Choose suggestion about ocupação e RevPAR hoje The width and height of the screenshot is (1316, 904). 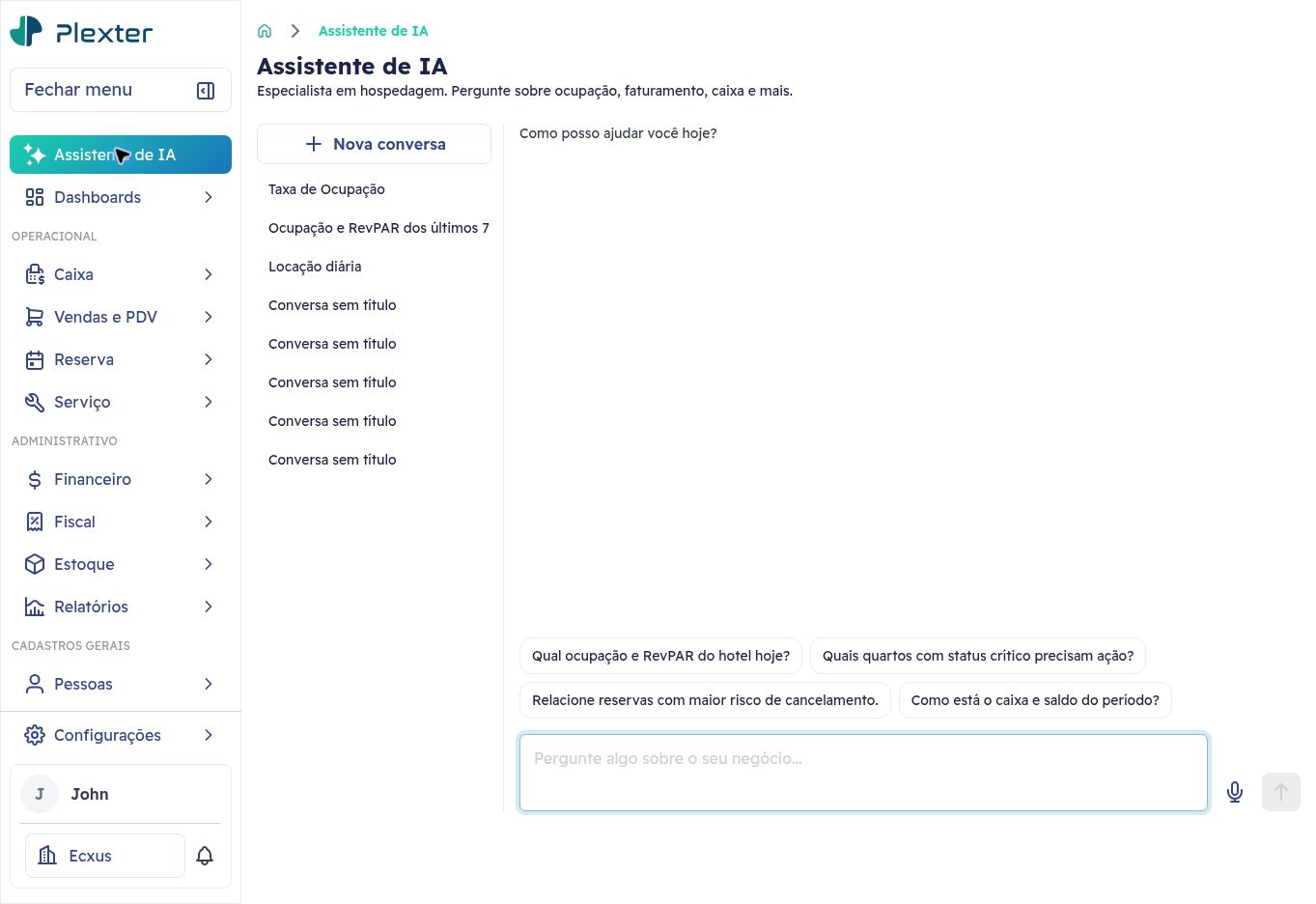point(660,656)
